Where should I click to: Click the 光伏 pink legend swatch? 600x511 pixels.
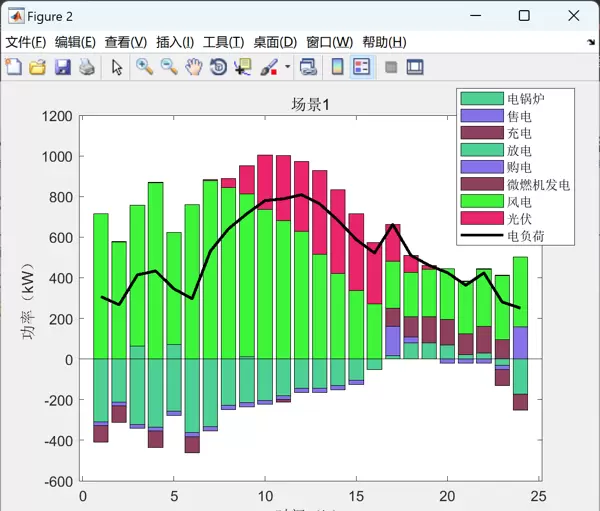point(481,219)
